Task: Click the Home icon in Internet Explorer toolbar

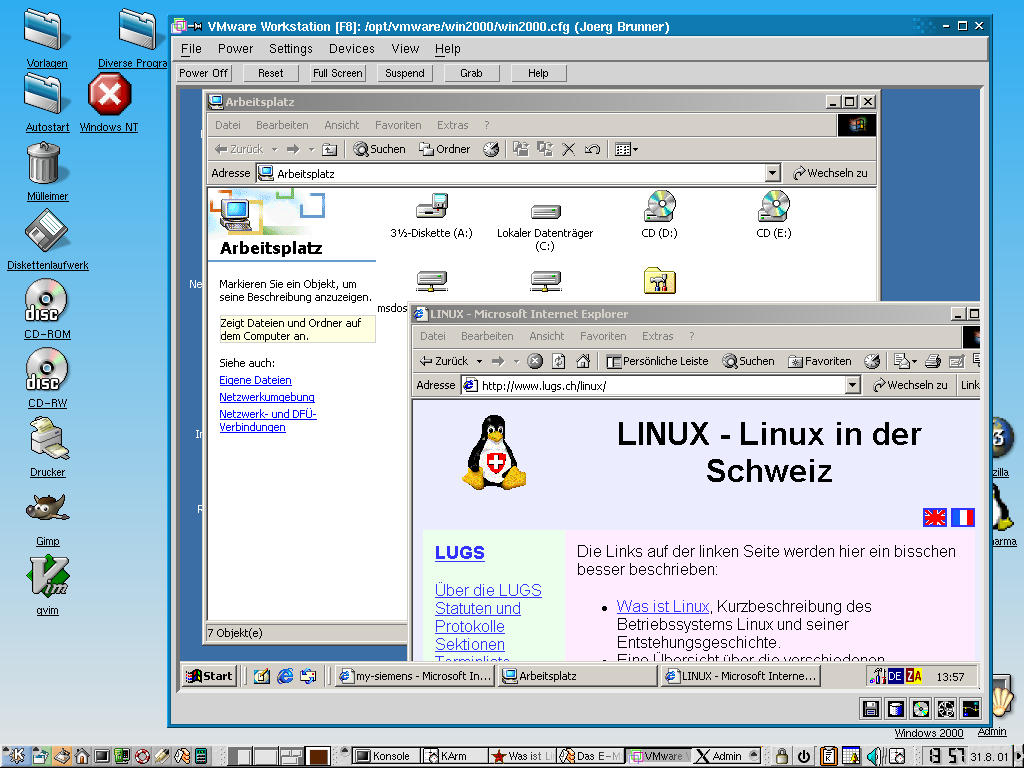Action: (x=583, y=361)
